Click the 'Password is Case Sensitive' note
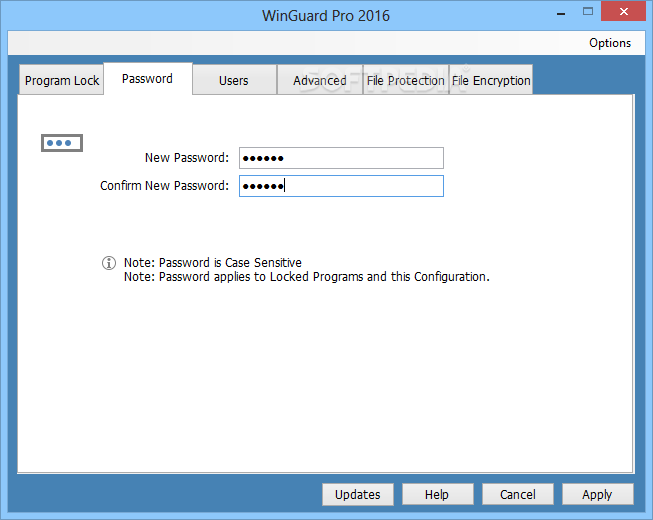 pos(212,263)
